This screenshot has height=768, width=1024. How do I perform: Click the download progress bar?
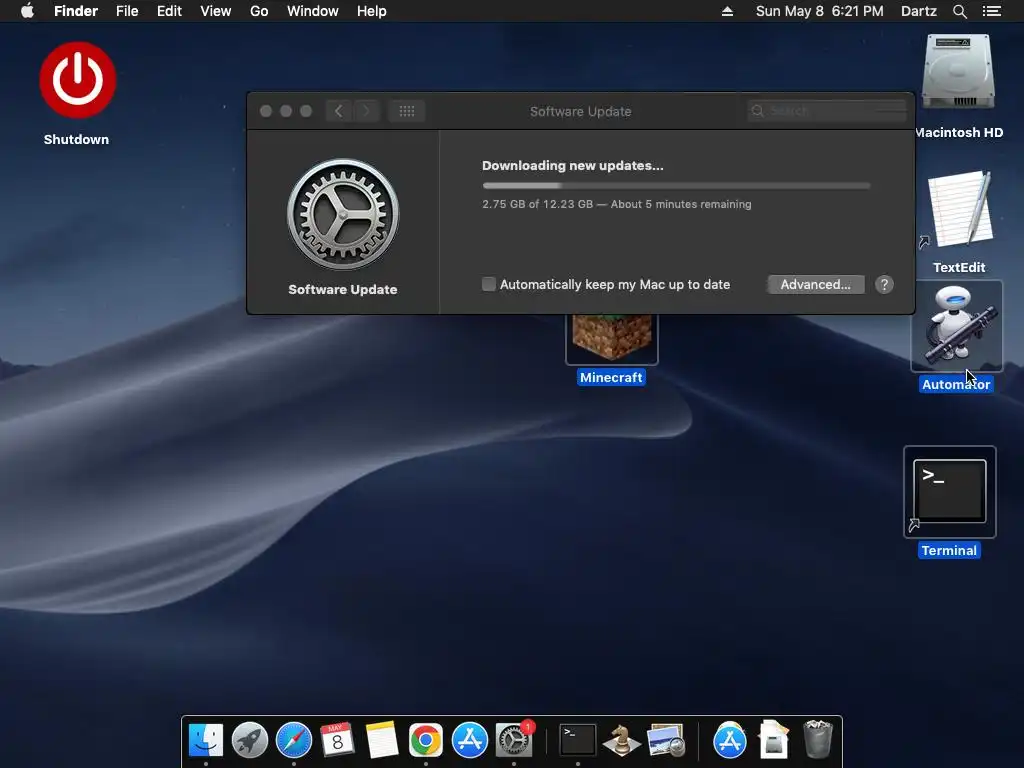(676, 185)
